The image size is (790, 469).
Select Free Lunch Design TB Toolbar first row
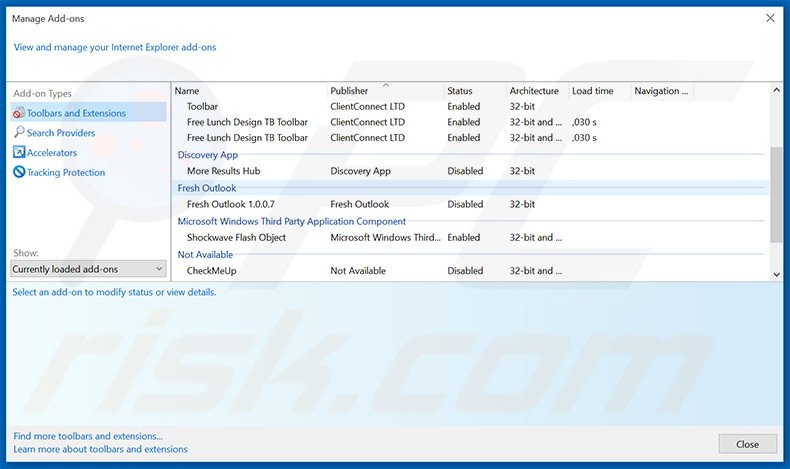(x=471, y=122)
